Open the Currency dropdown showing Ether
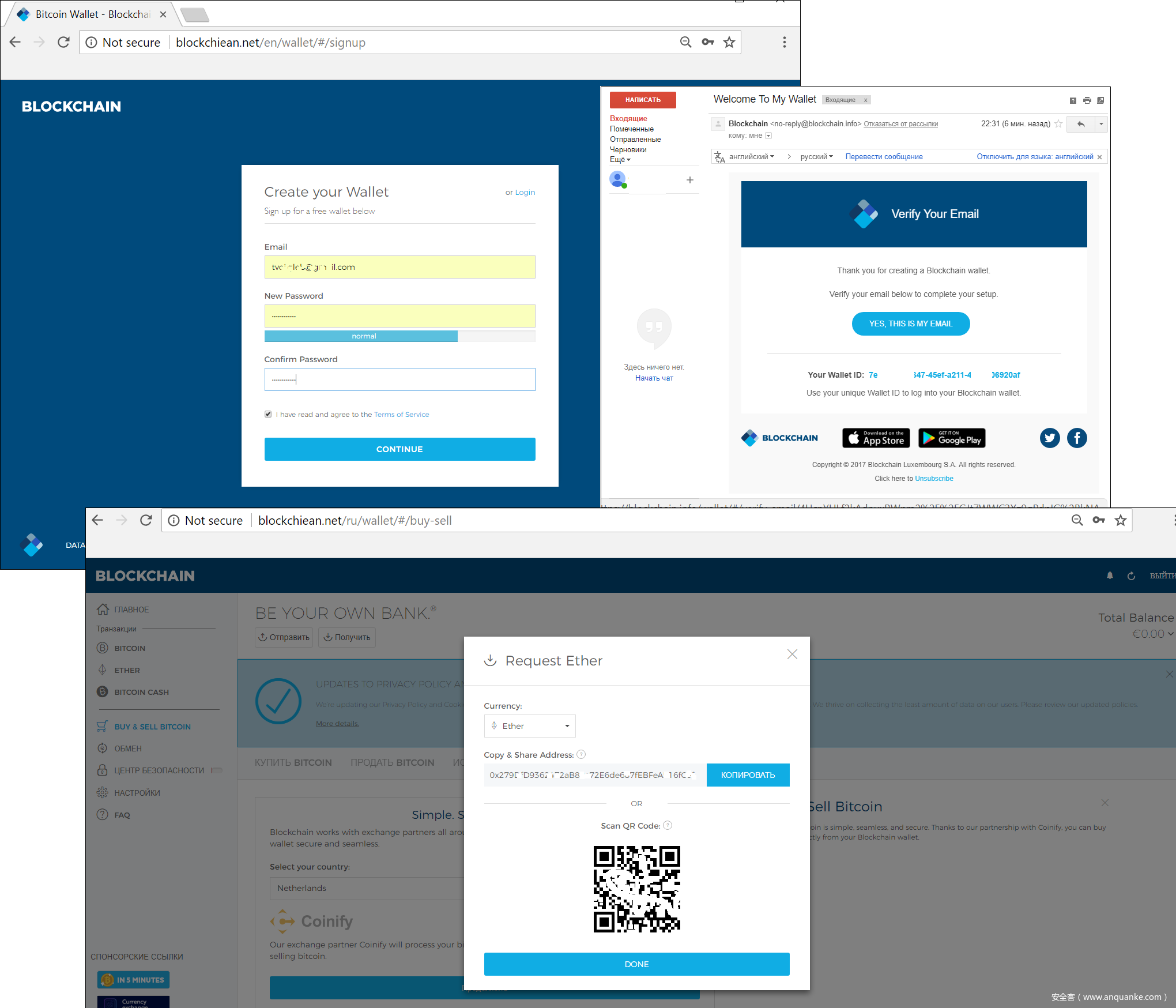Screen dimensions: 1176x1008 click(530, 726)
